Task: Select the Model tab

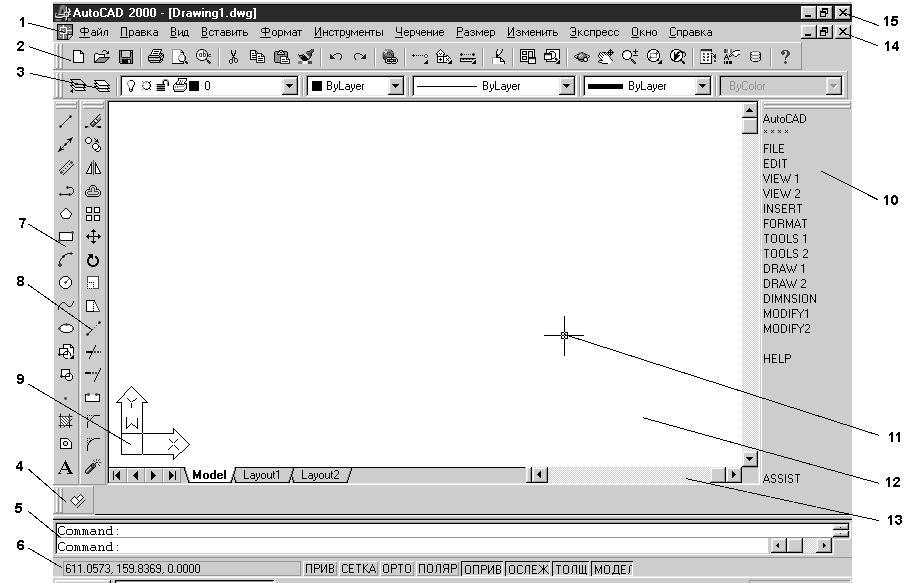Action: pyautogui.click(x=209, y=475)
